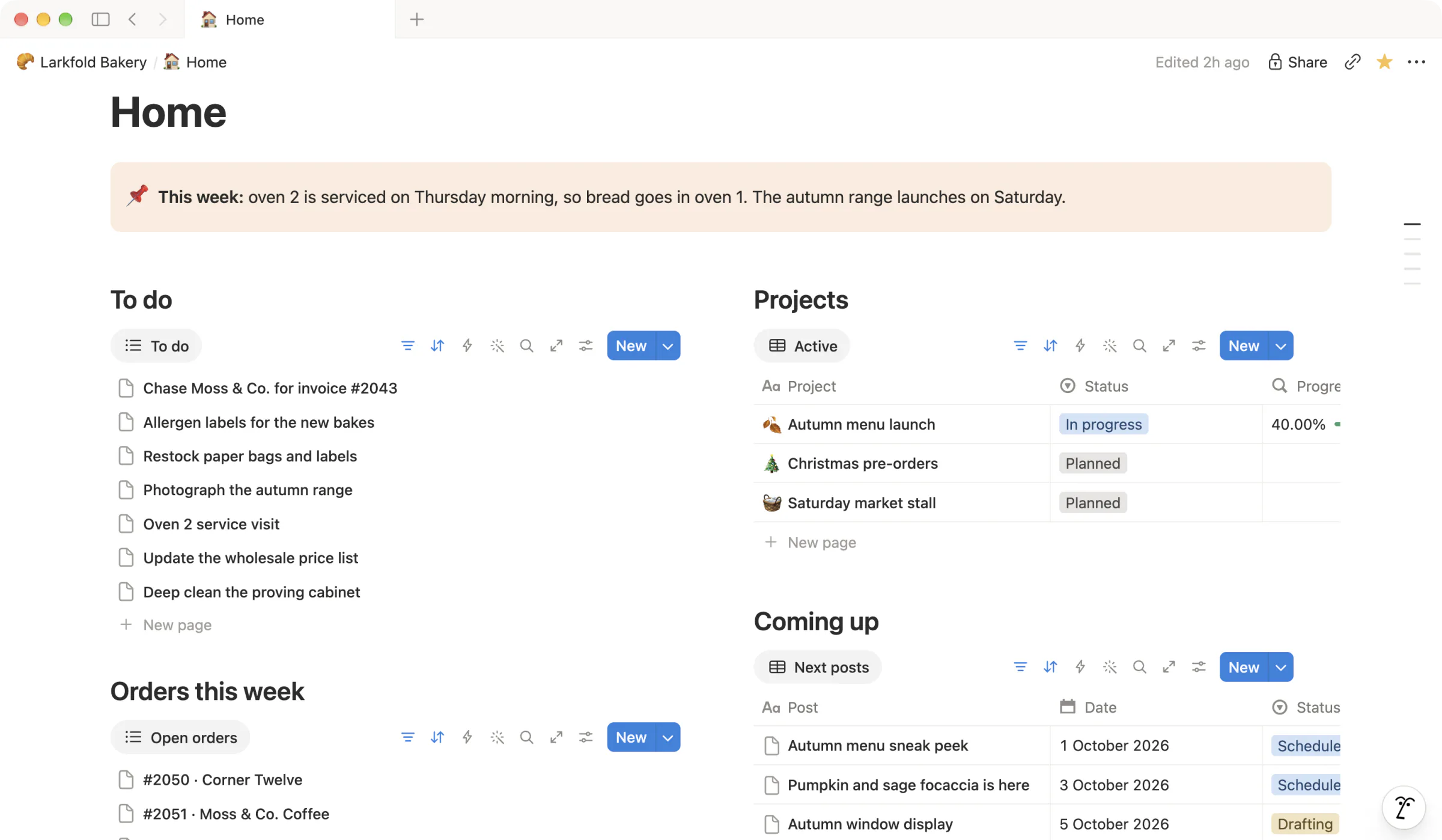The height and width of the screenshot is (840, 1442).
Task: Add New page under To do list
Action: point(166,625)
